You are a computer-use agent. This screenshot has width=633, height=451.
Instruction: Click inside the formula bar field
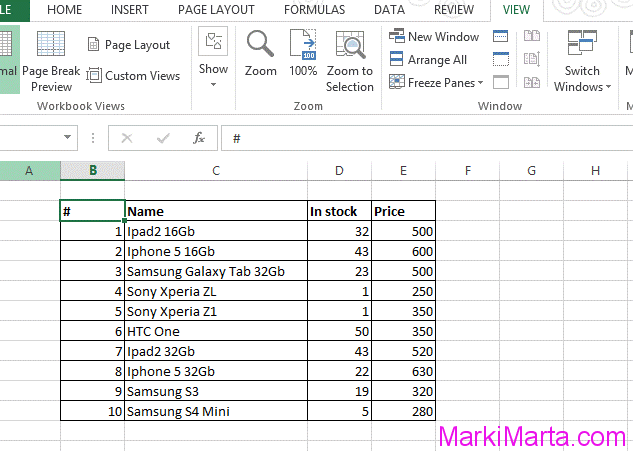[x=427, y=138]
